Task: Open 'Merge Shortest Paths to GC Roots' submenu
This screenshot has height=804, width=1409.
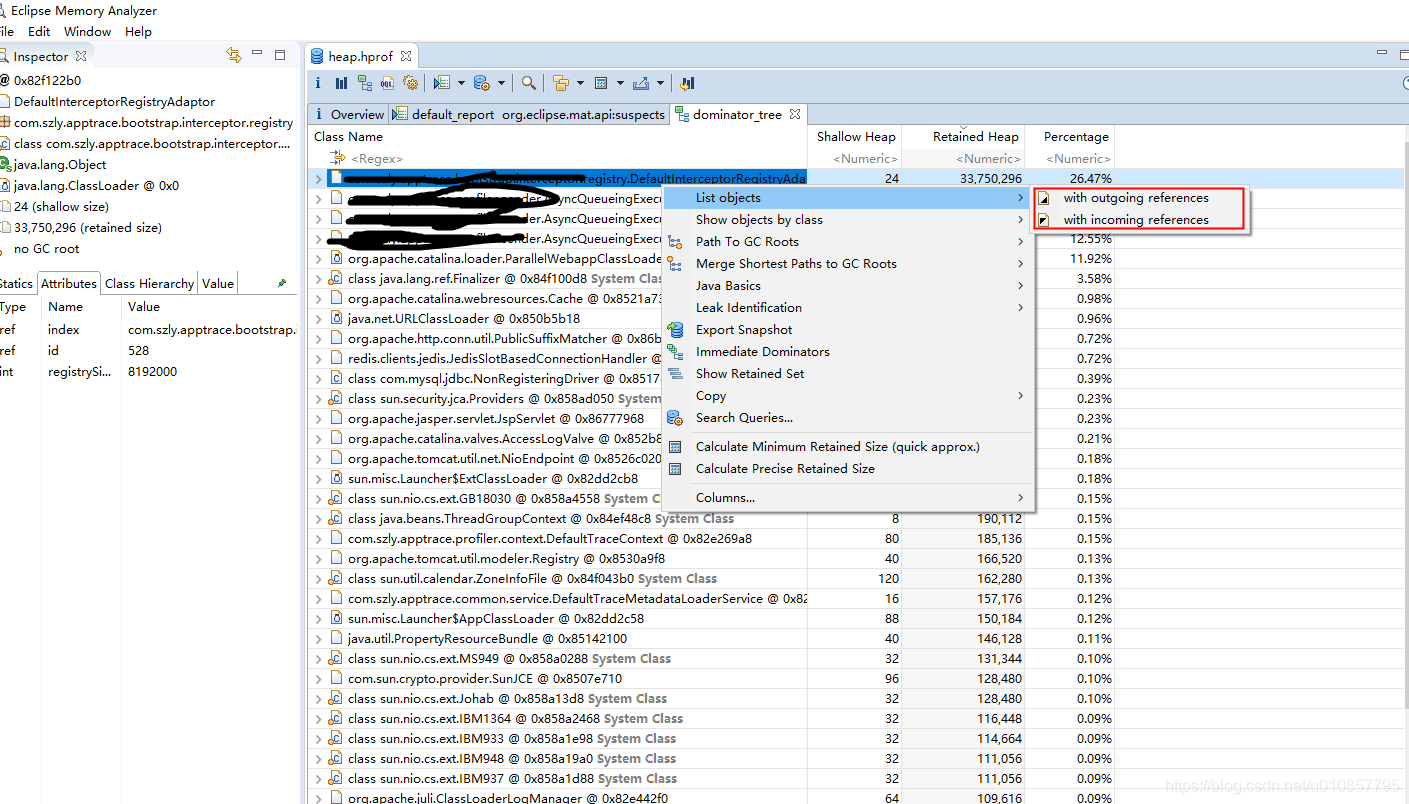Action: [847, 264]
